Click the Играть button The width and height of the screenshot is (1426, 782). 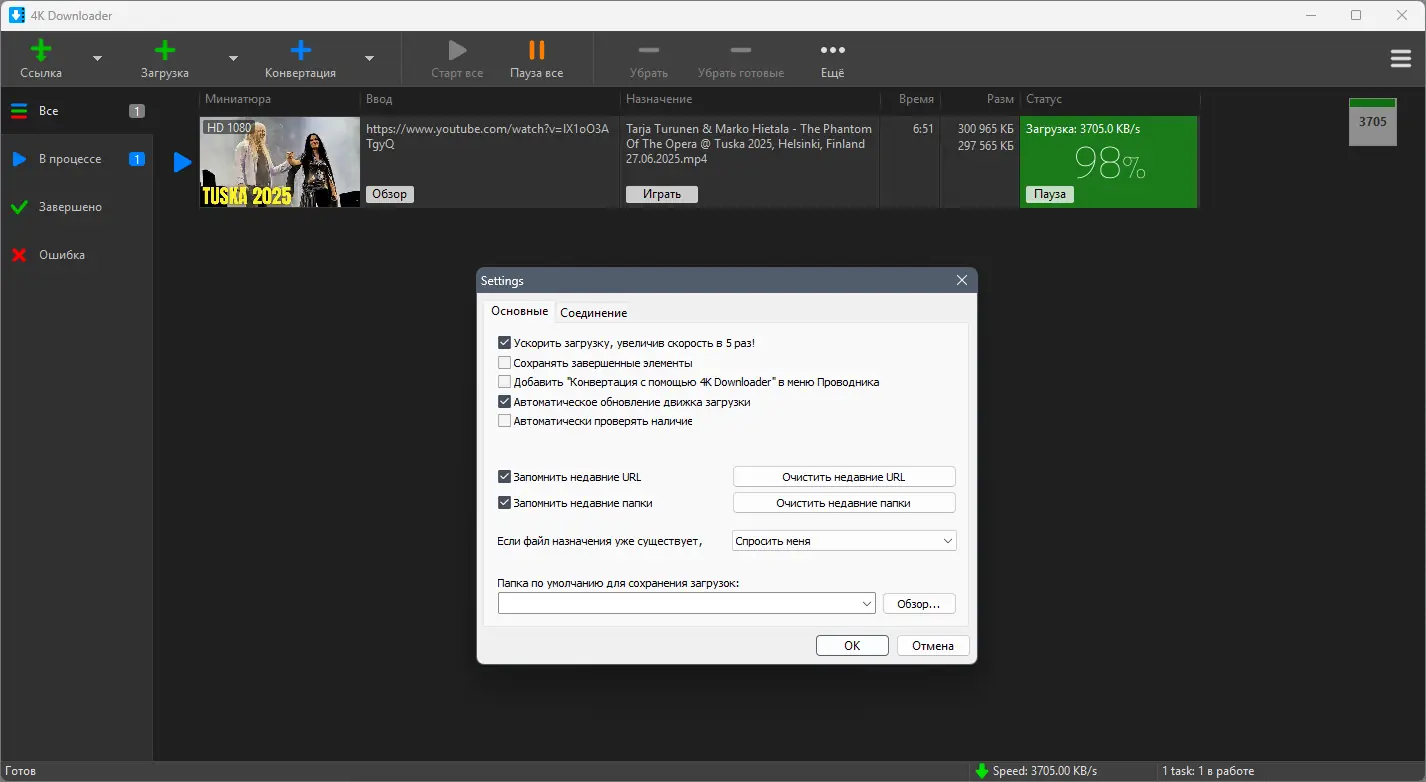point(662,194)
